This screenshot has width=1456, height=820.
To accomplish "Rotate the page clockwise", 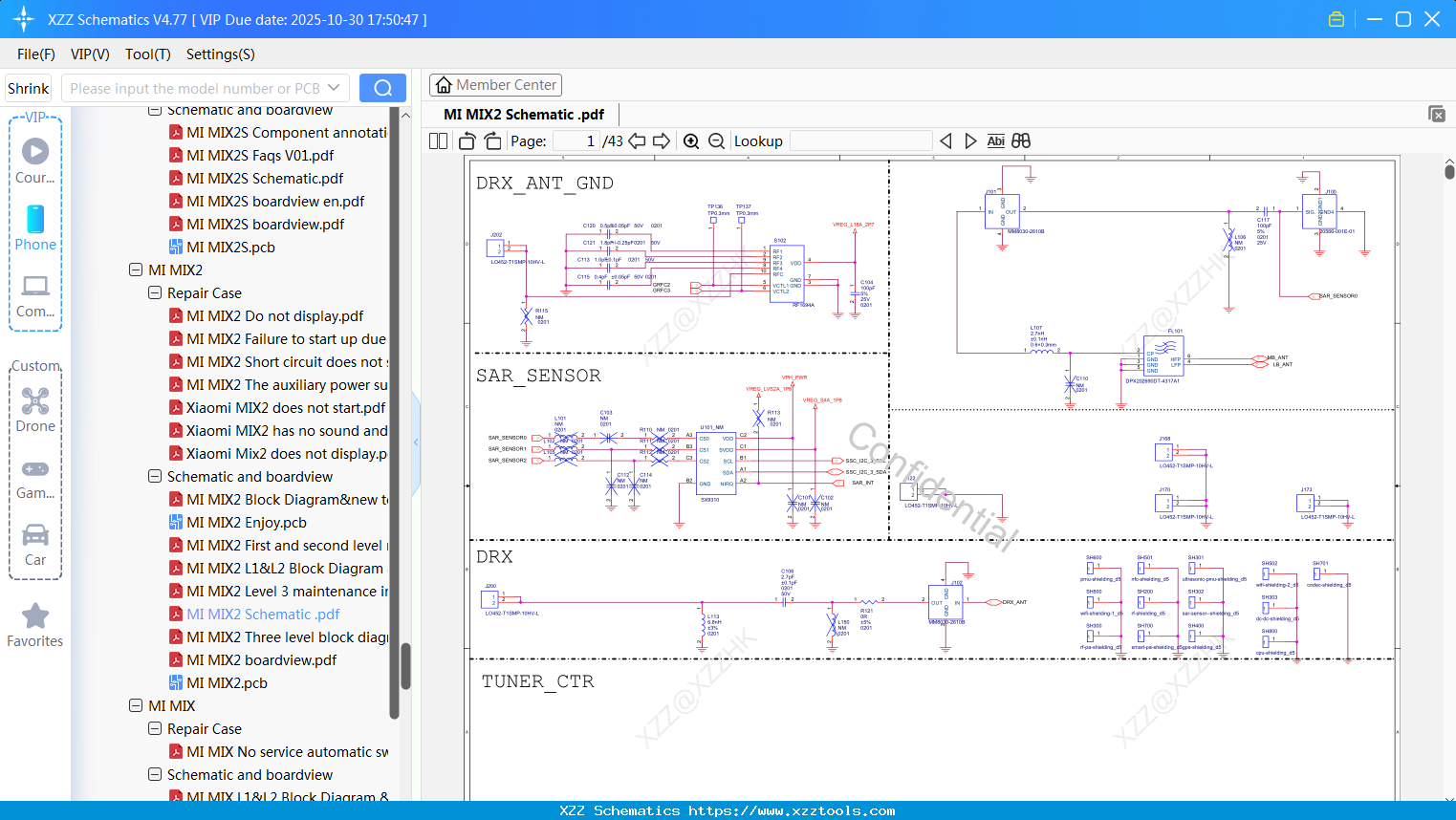I will pos(492,141).
